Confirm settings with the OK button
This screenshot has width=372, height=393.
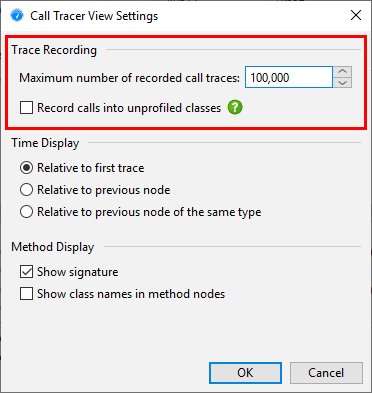pos(245,373)
